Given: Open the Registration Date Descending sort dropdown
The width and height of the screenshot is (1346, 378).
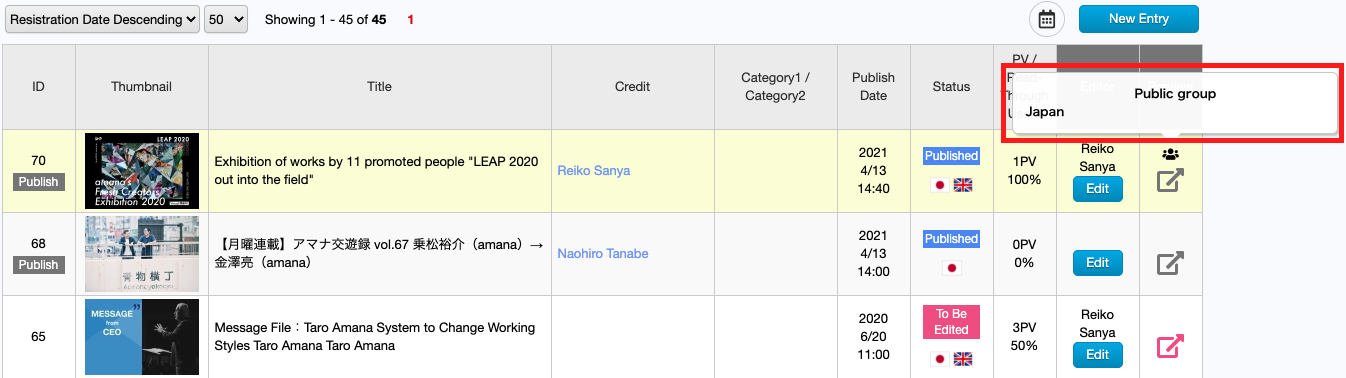Looking at the screenshot, I should tap(102, 20).
